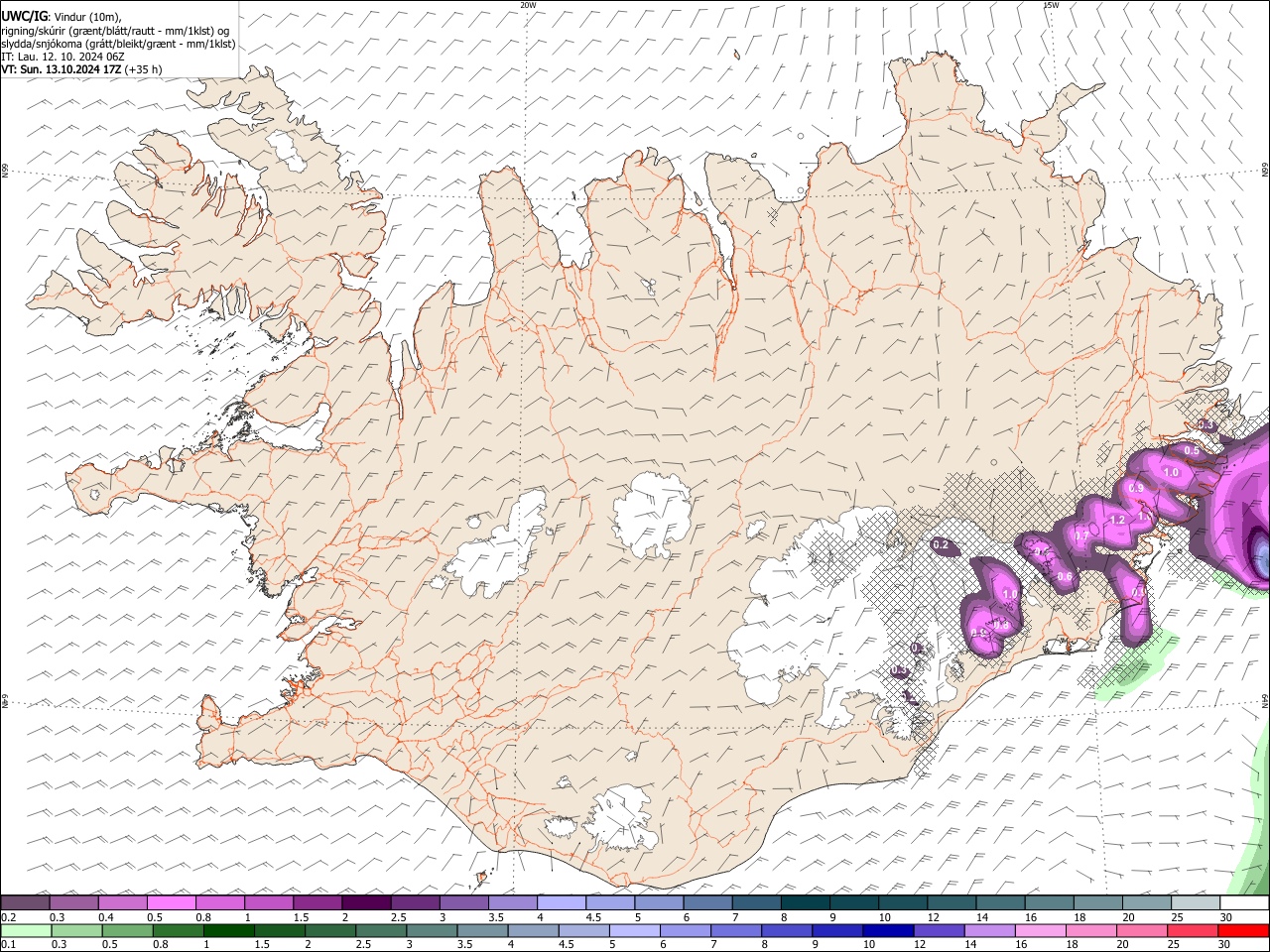Click the top-row legend swatch starting at 1.5

(x=317, y=902)
